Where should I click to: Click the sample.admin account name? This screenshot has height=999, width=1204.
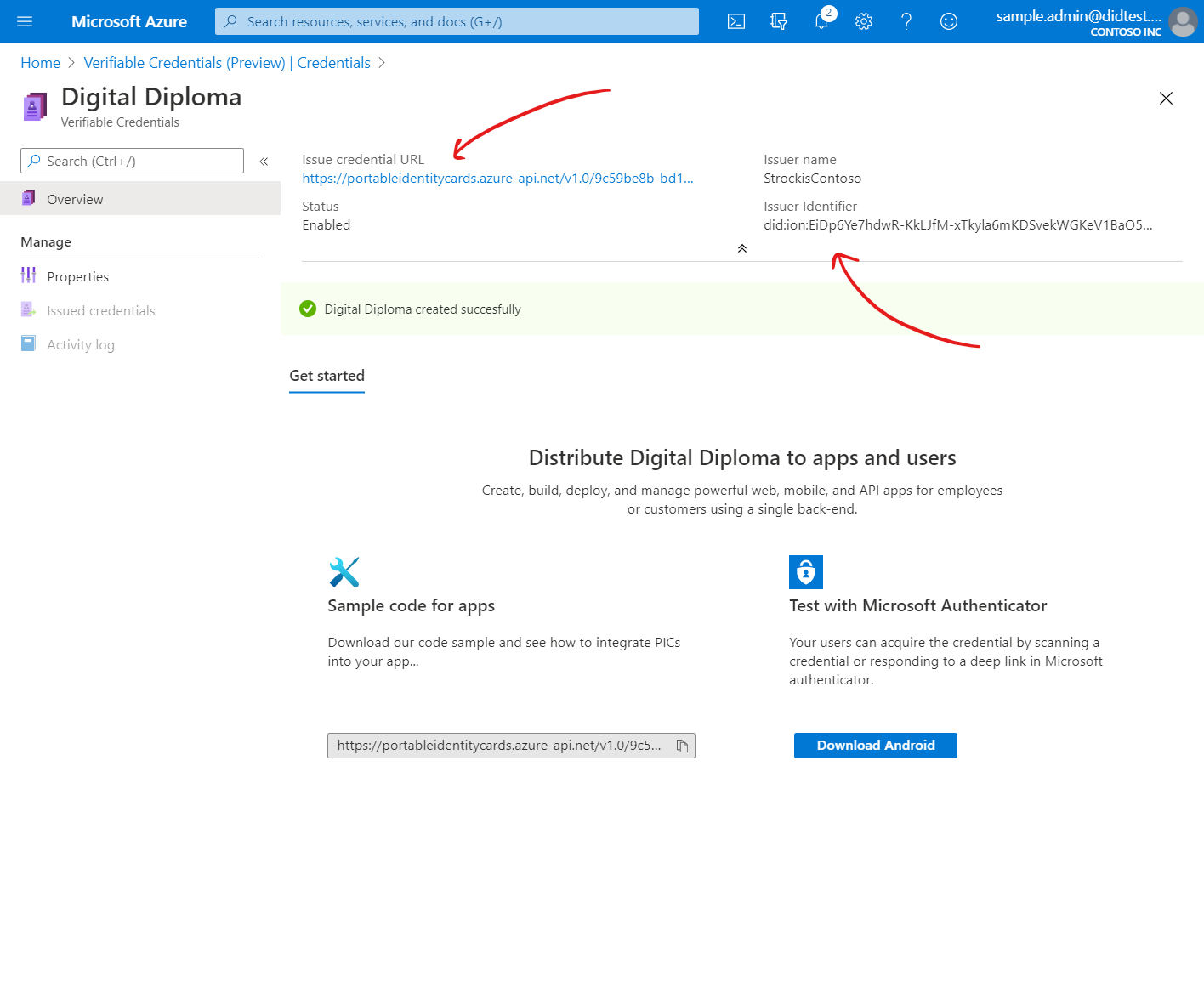point(1079,15)
